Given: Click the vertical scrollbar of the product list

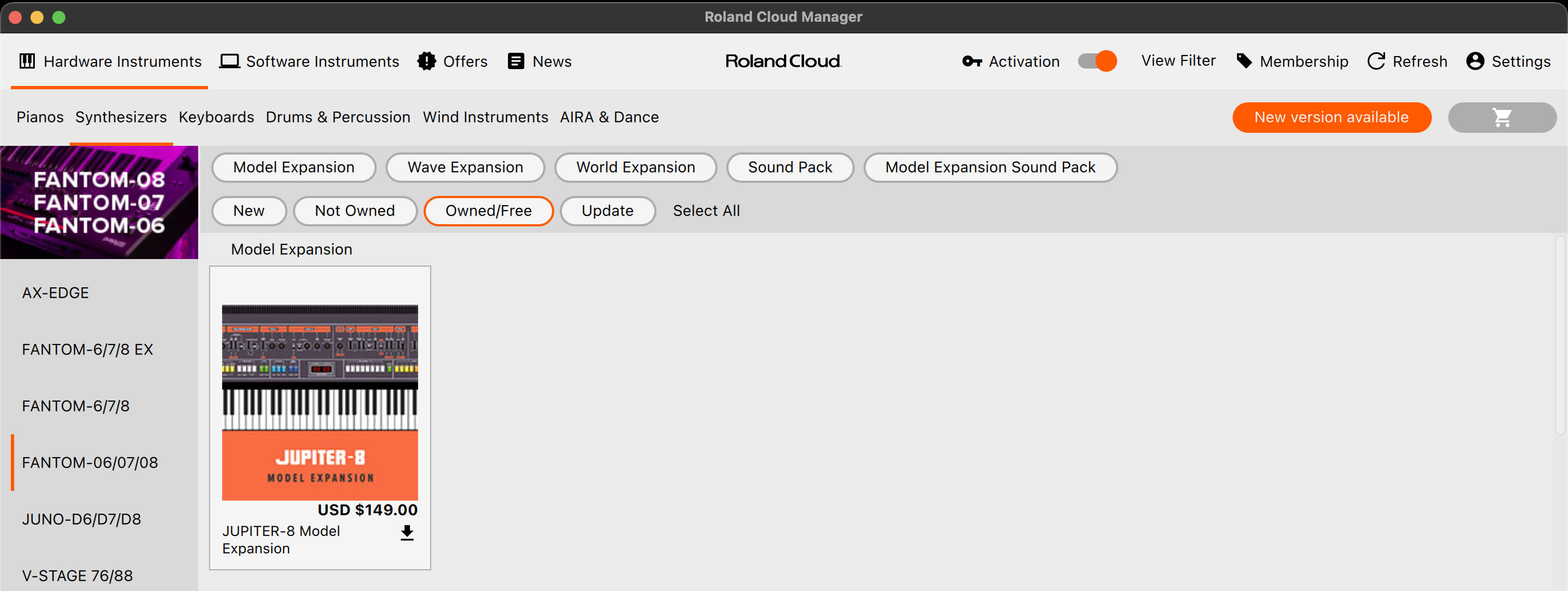Looking at the screenshot, I should coord(1560,335).
